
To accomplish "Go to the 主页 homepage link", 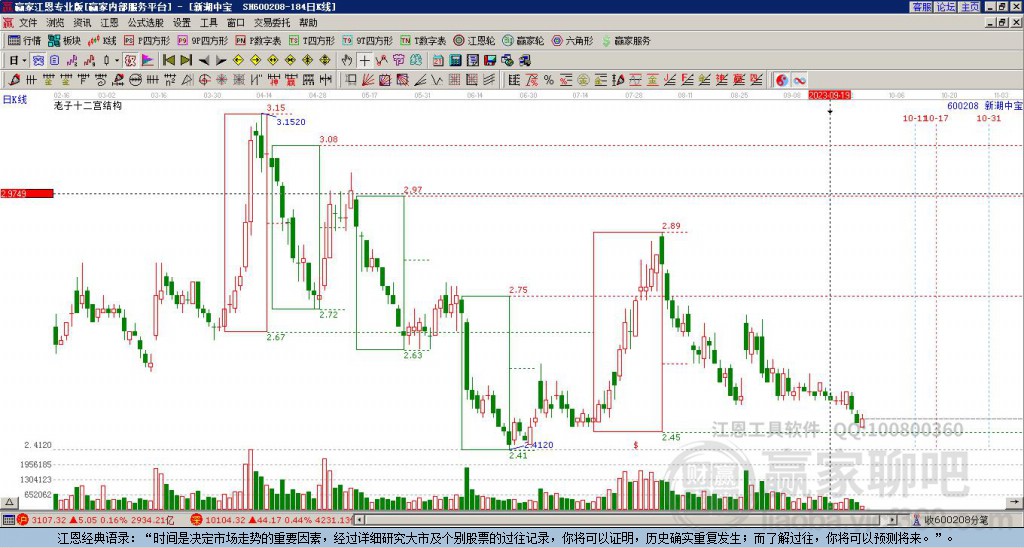I will (x=969, y=6).
